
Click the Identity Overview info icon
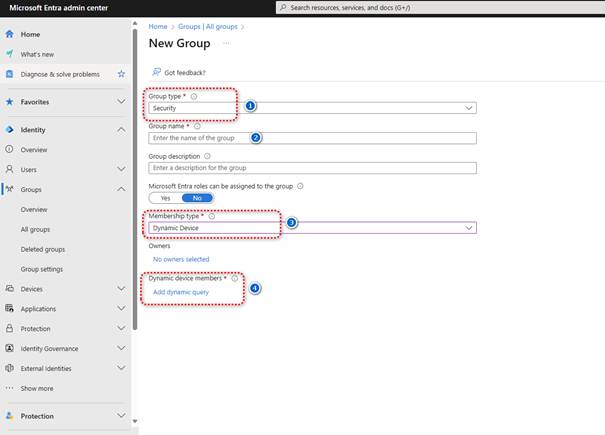[x=9, y=149]
